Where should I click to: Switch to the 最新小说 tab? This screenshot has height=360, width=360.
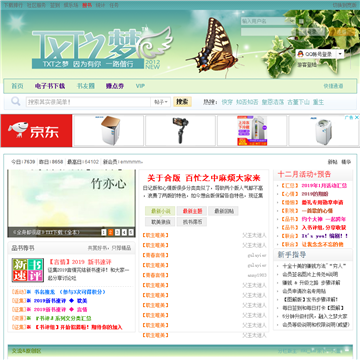tap(160, 211)
